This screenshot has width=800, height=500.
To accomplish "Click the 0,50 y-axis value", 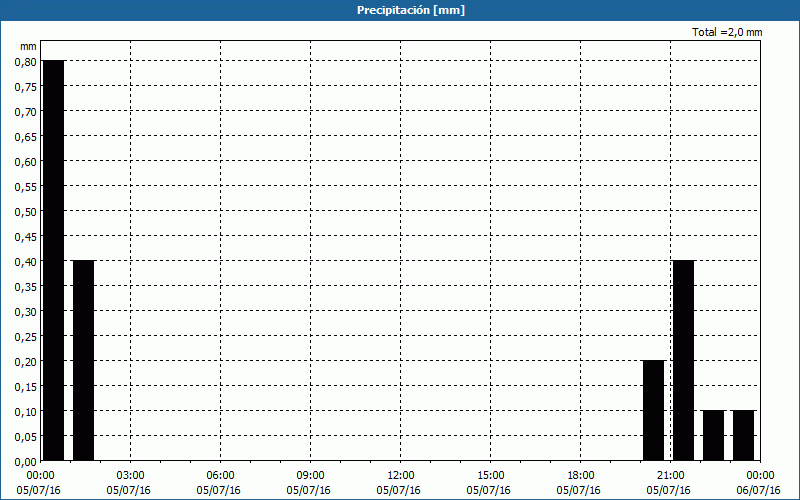I will (x=26, y=212).
